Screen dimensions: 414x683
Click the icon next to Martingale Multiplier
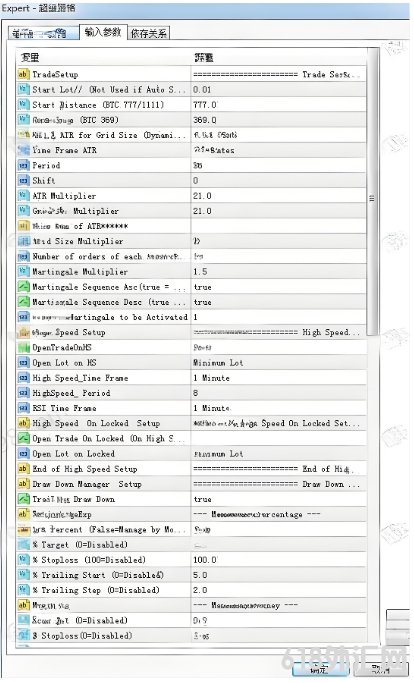click(23, 271)
